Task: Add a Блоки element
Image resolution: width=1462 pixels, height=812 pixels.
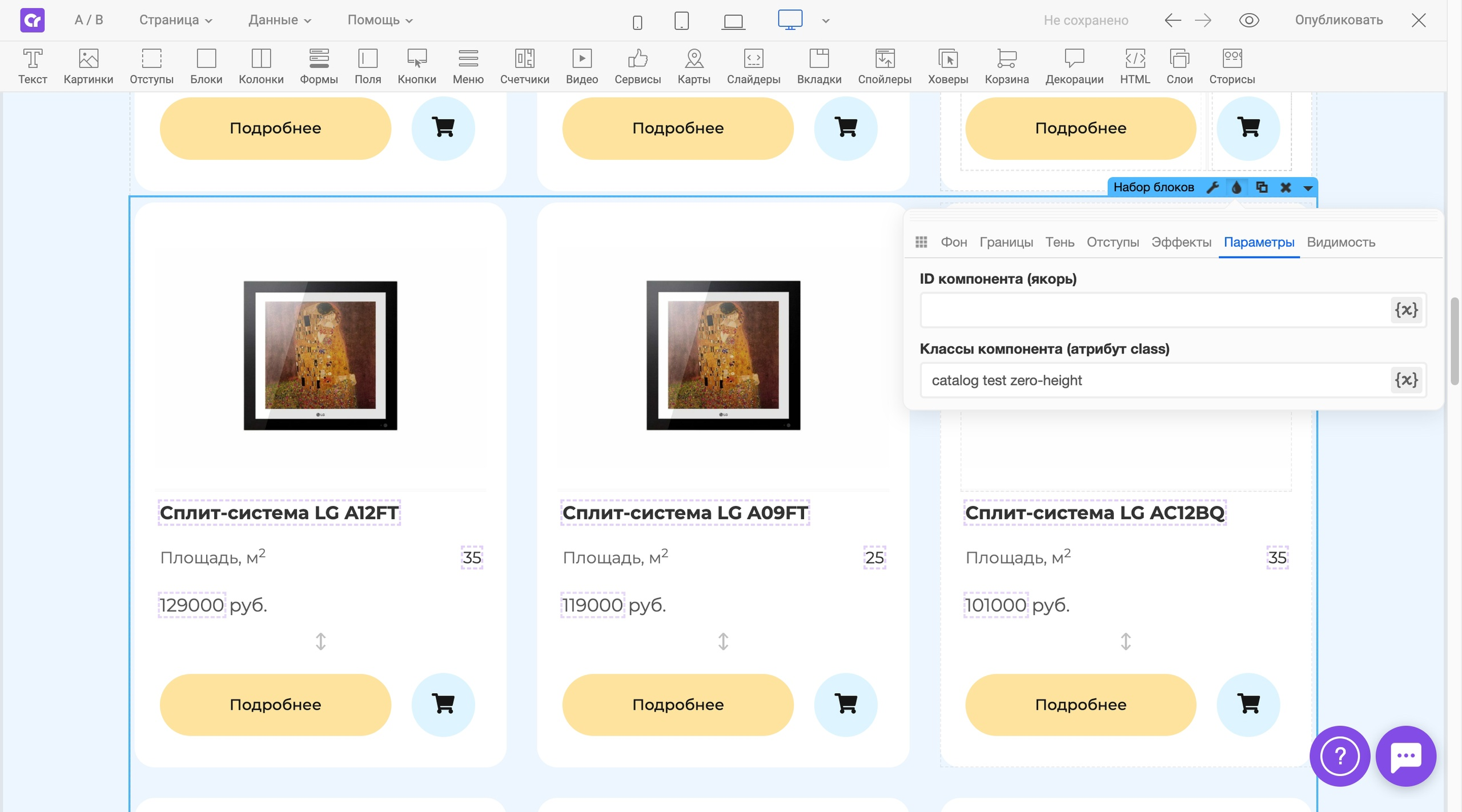Action: pyautogui.click(x=206, y=66)
